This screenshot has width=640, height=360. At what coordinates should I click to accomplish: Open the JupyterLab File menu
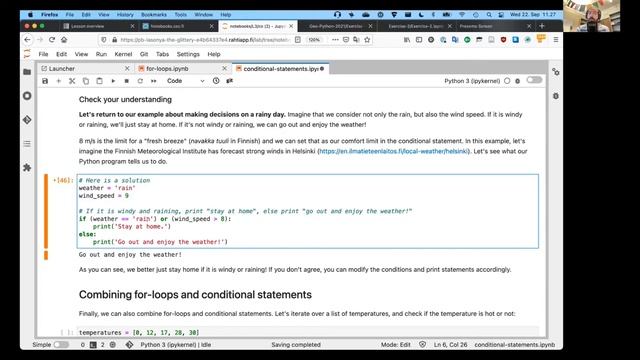point(43,54)
